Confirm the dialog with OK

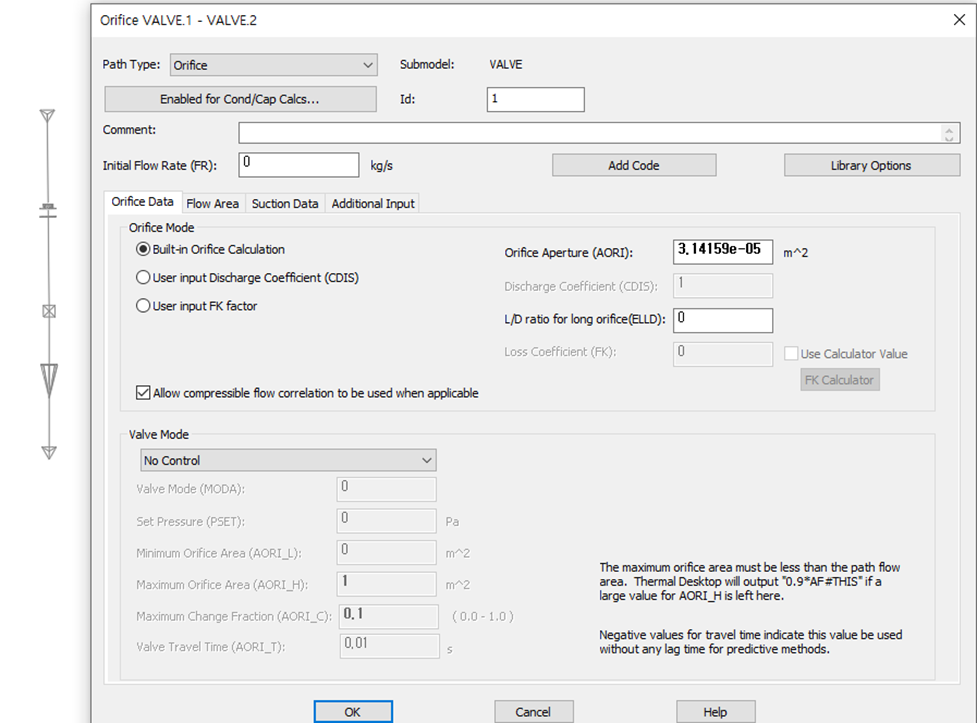353,712
